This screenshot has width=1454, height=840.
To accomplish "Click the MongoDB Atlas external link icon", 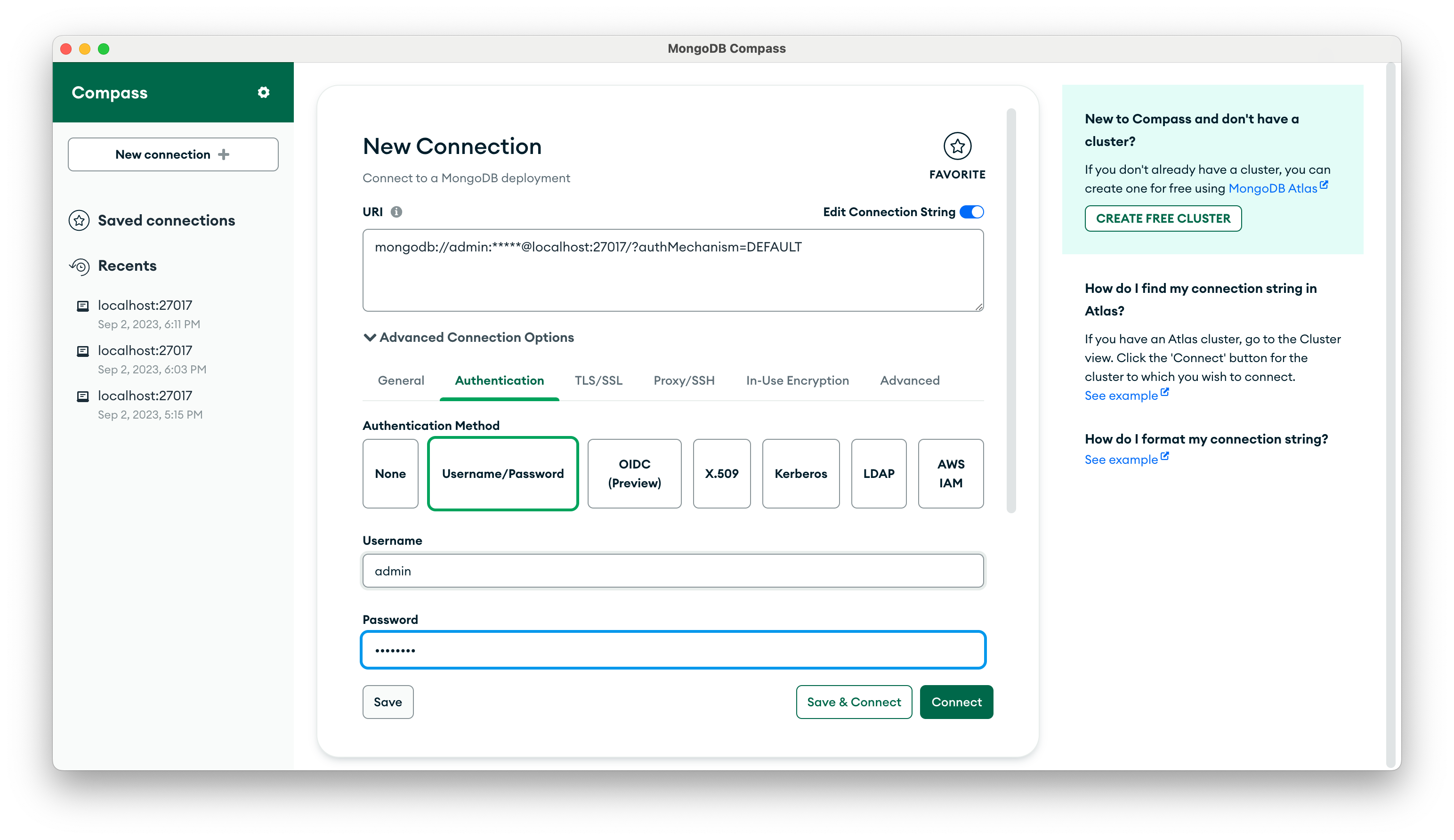I will point(1324,185).
